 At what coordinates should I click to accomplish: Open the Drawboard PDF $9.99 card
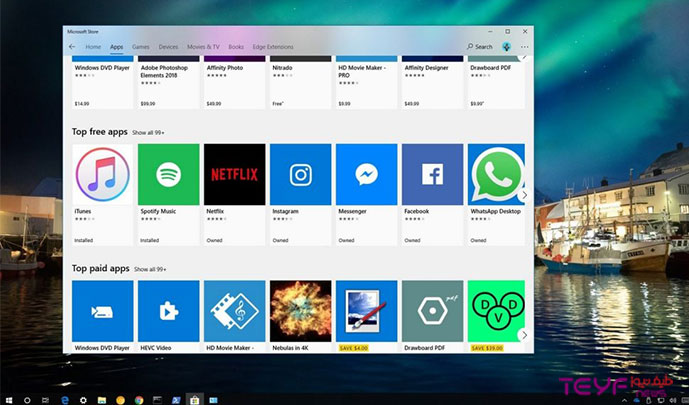point(496,82)
